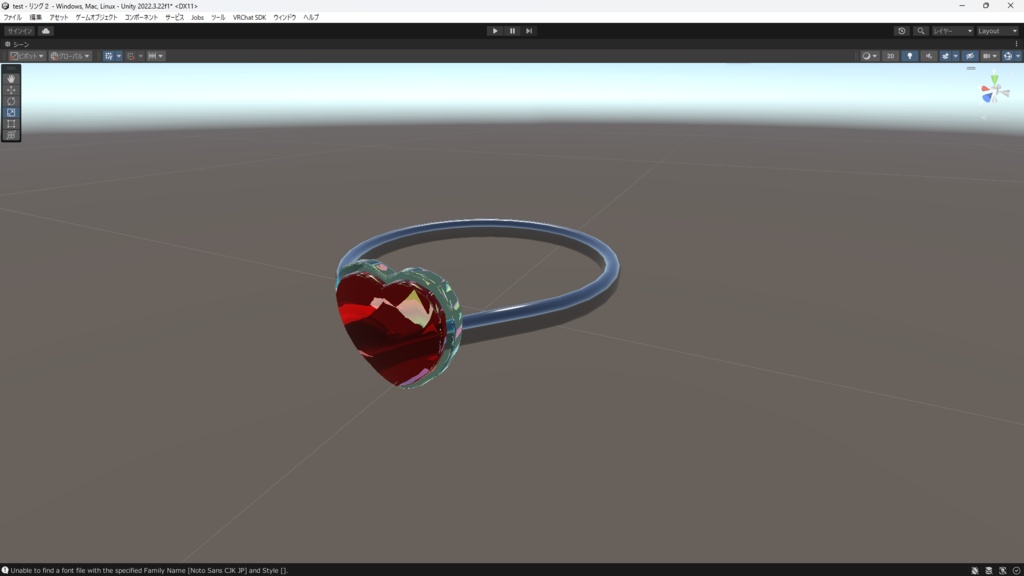
Task: Toggle grid snapping button
Action: pyautogui.click(x=131, y=56)
